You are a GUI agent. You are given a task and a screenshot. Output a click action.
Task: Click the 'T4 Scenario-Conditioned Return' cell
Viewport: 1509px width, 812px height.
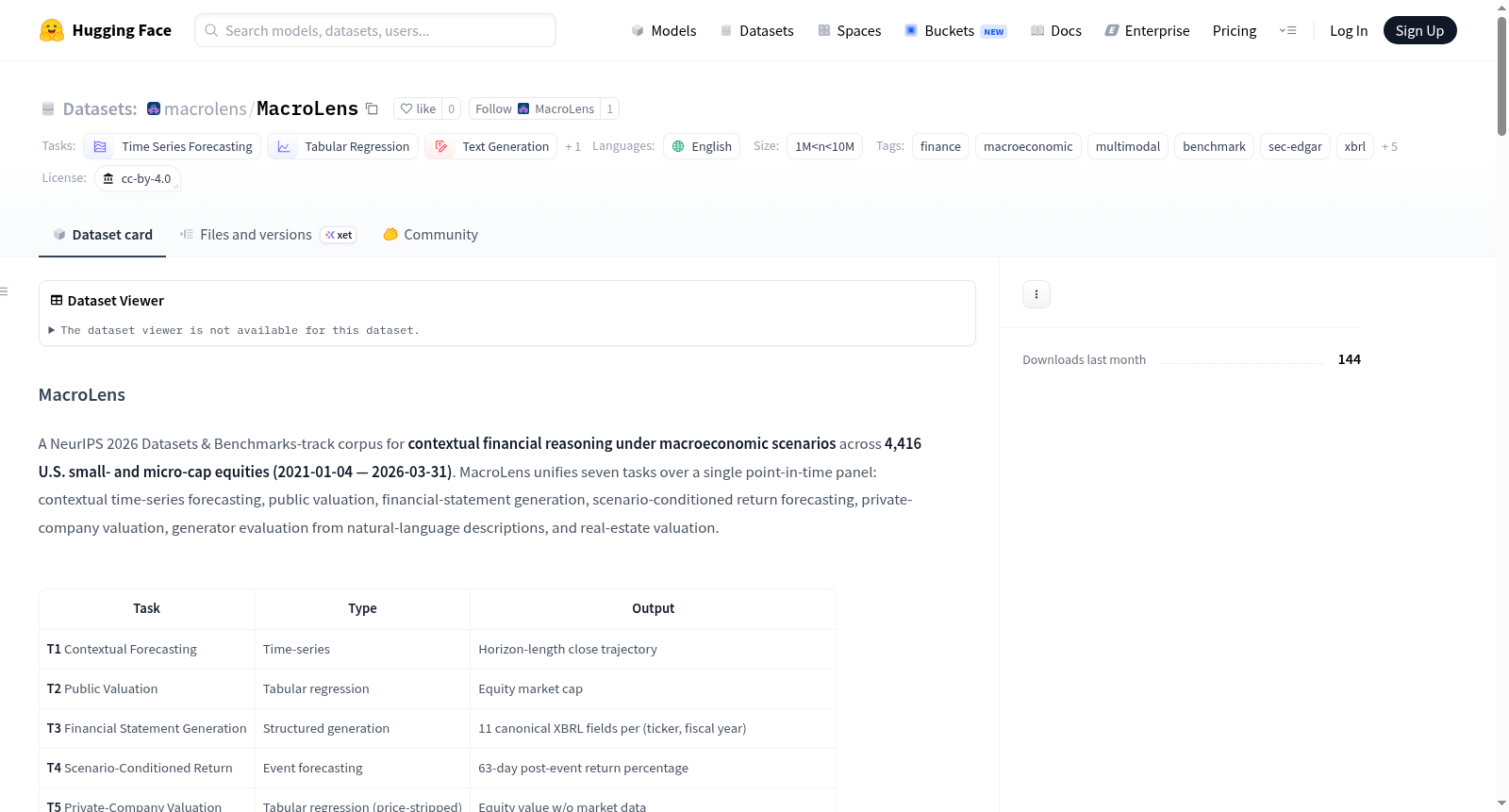147,768
